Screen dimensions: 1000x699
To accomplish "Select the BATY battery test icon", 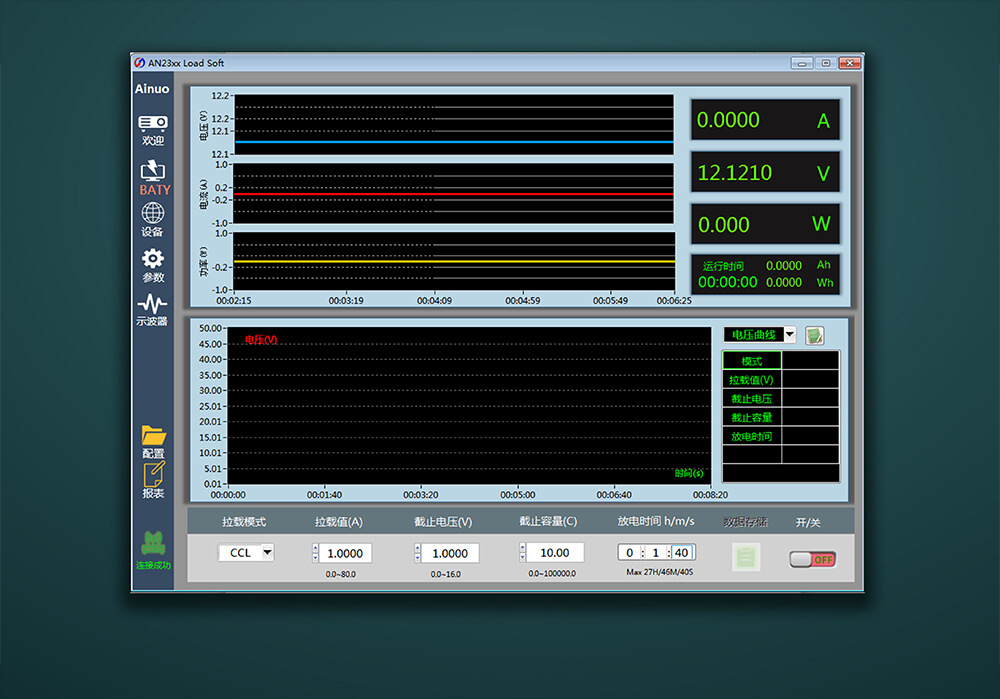I will (x=153, y=172).
